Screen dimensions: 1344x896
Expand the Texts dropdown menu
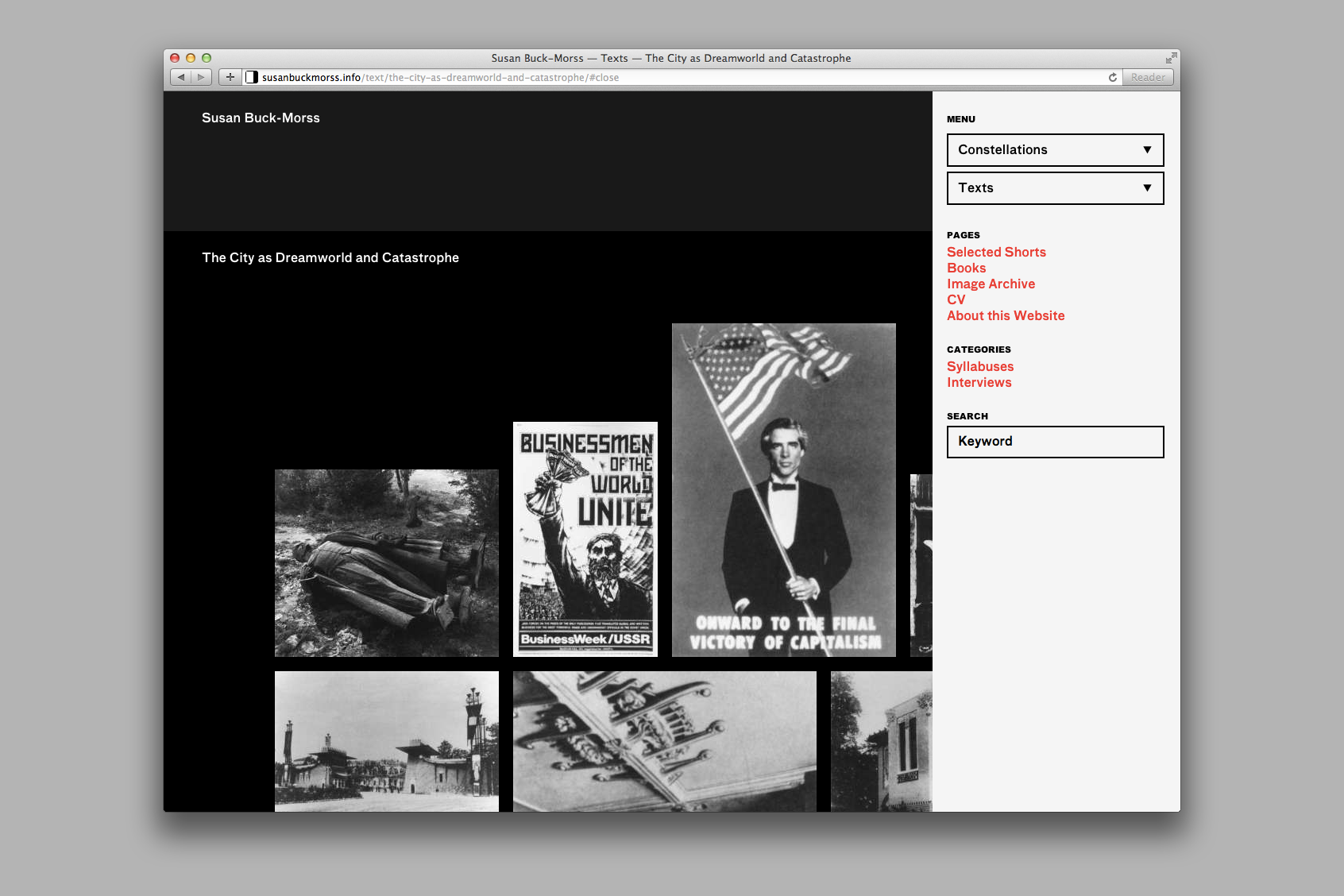click(1055, 188)
